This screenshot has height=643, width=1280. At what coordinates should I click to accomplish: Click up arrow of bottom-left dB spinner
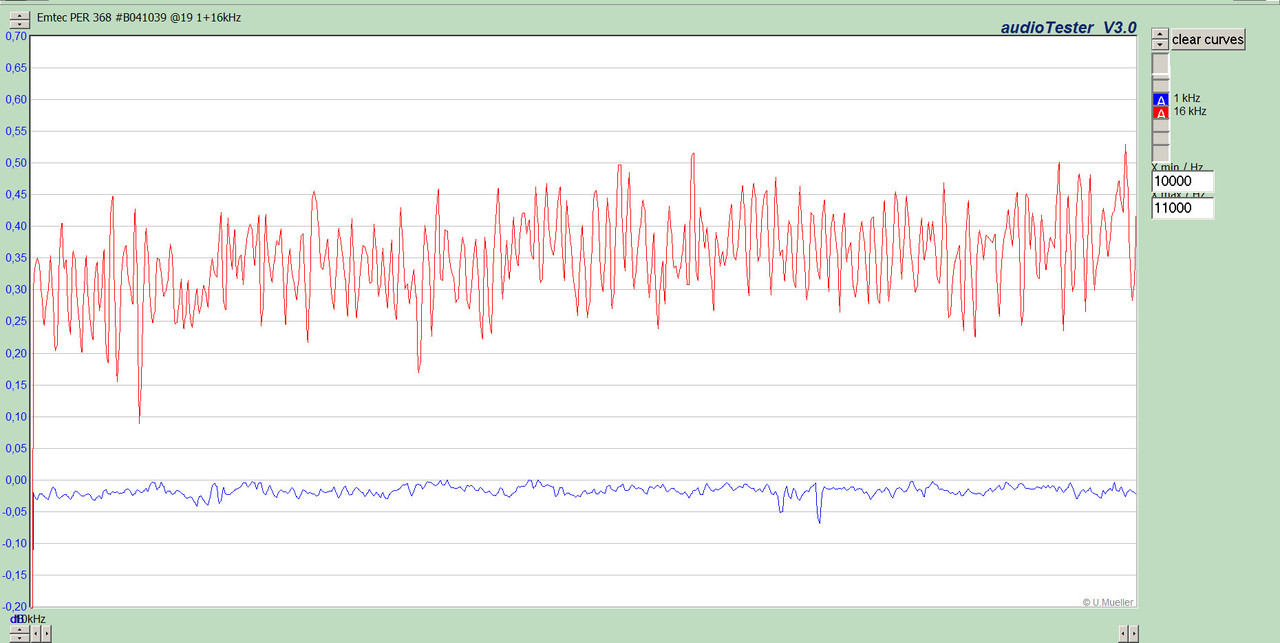click(x=19, y=629)
